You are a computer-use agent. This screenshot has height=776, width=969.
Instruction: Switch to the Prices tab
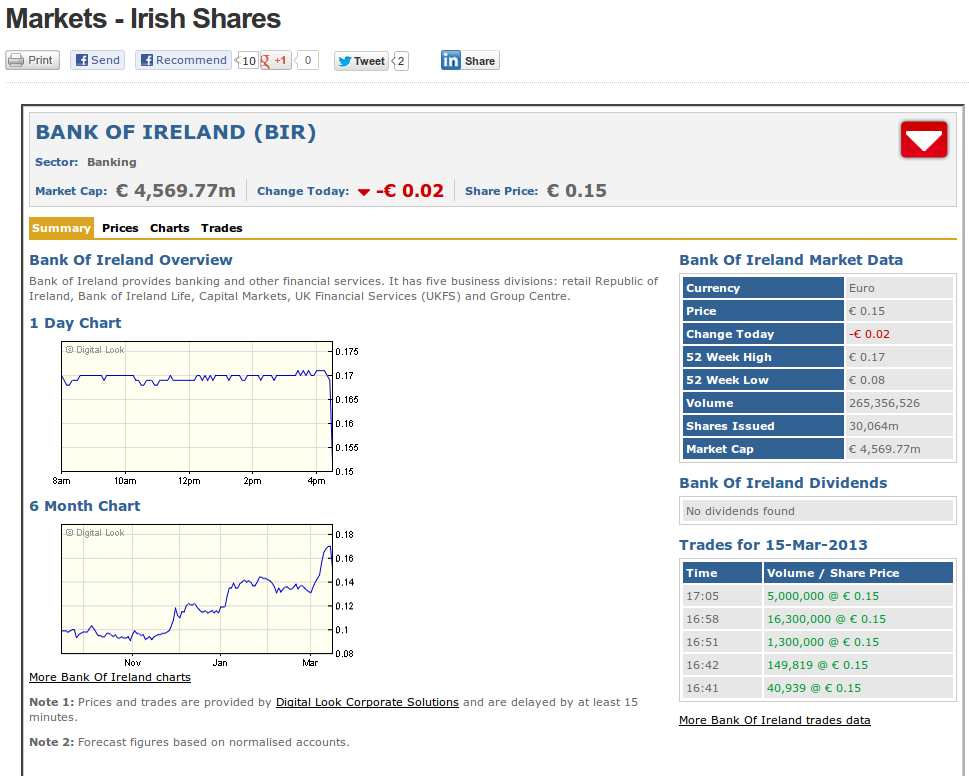[120, 228]
